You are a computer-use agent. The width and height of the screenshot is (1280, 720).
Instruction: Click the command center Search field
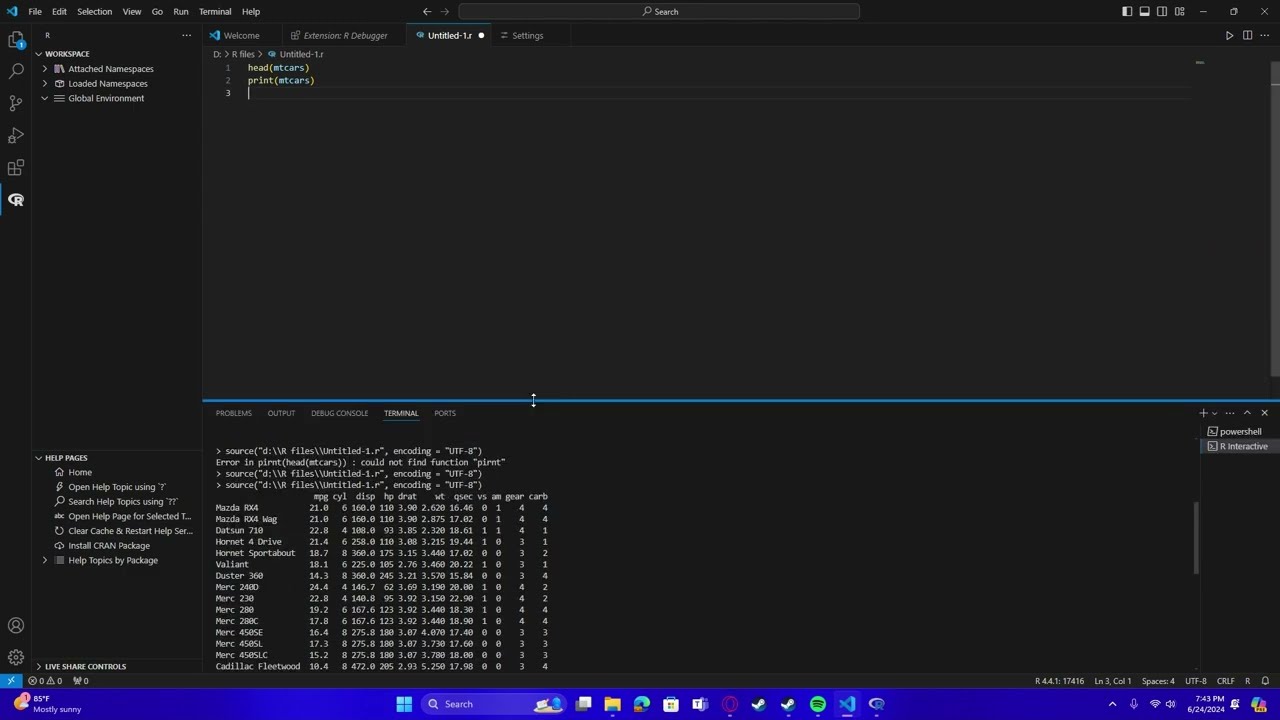(x=659, y=12)
